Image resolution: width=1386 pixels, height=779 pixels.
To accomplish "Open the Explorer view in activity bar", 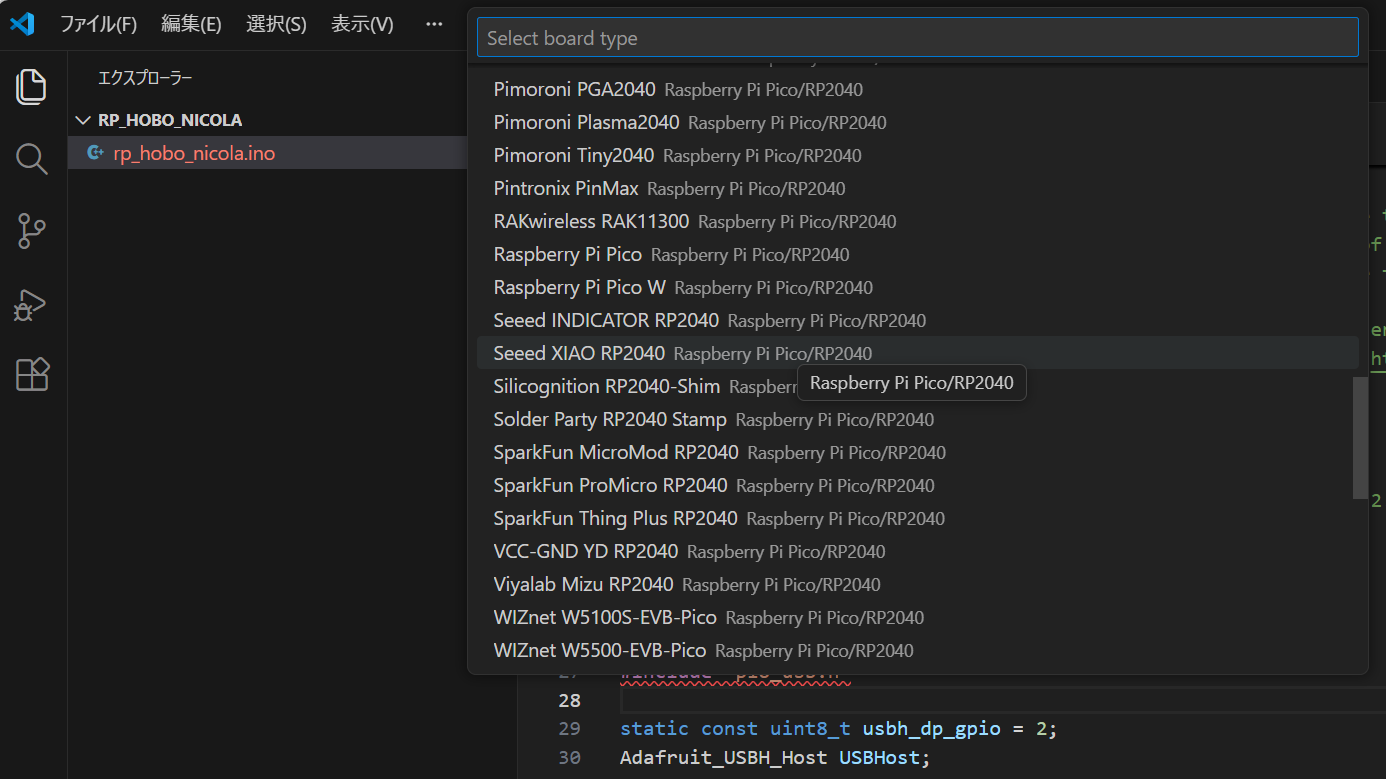I will 32,87.
